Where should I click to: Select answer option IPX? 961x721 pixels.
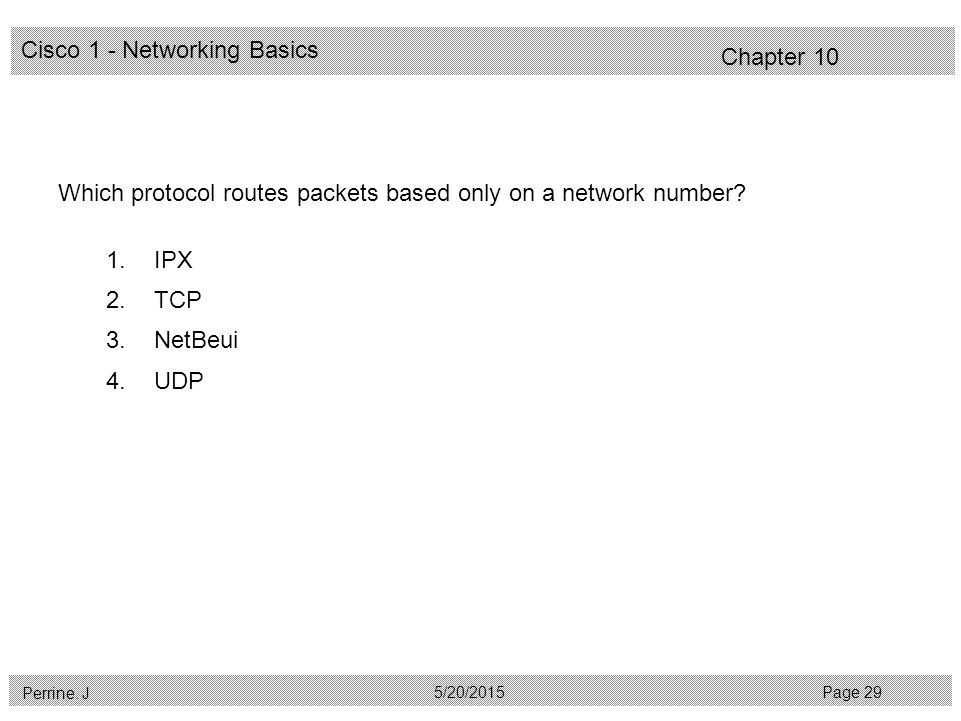(173, 260)
